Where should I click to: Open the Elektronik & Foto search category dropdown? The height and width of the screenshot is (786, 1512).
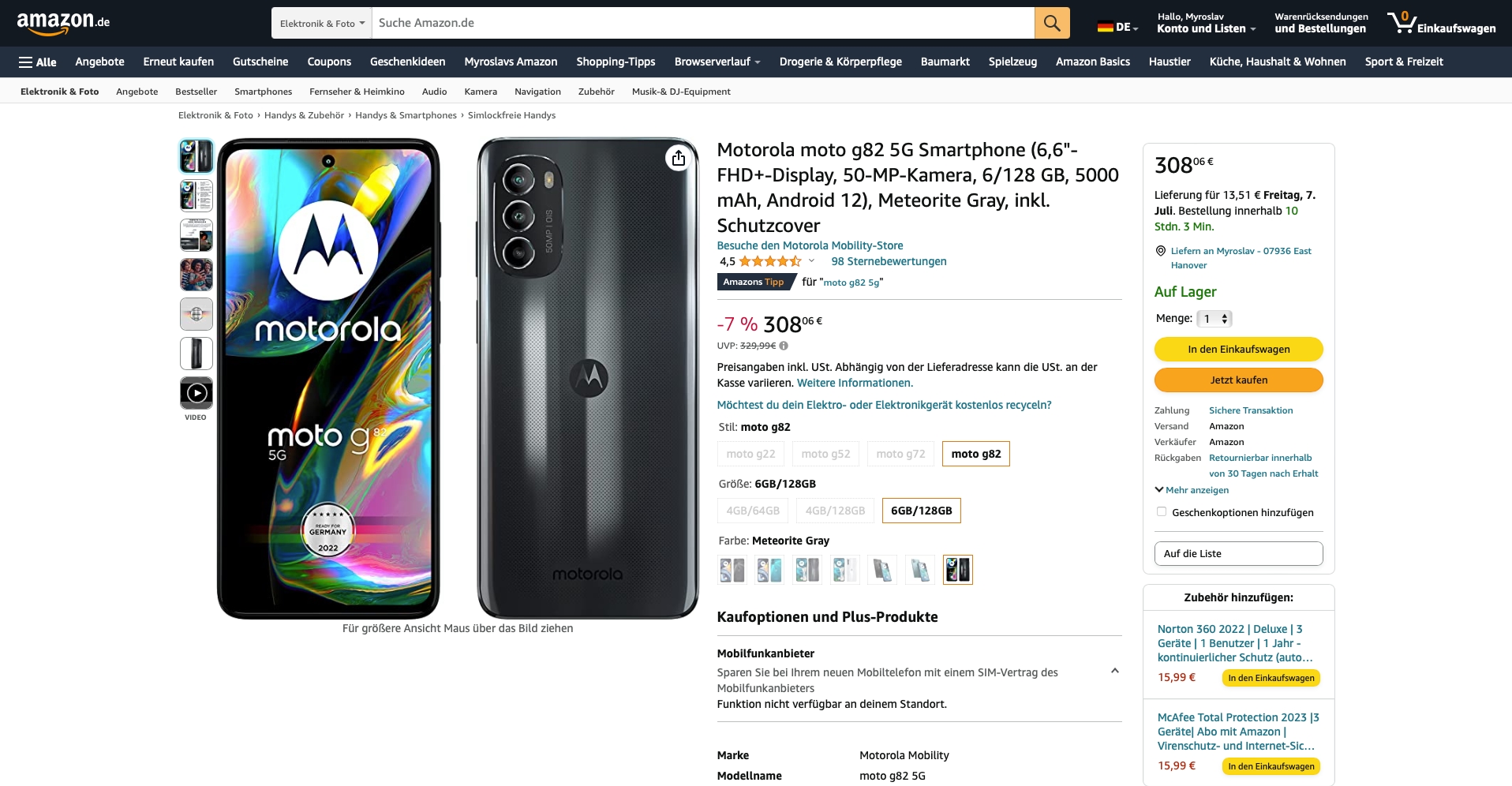pyautogui.click(x=322, y=24)
